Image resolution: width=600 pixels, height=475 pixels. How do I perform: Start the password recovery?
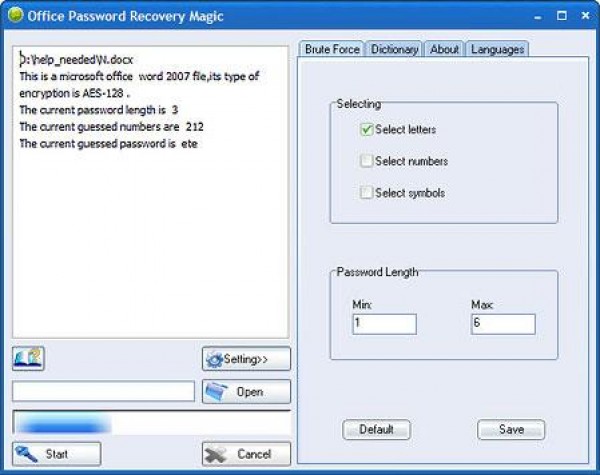(x=57, y=454)
